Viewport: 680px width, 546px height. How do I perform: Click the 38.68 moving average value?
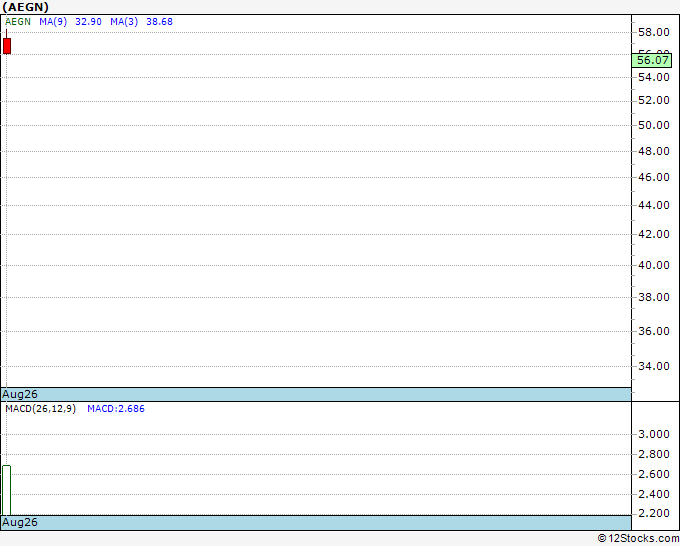[x=160, y=22]
